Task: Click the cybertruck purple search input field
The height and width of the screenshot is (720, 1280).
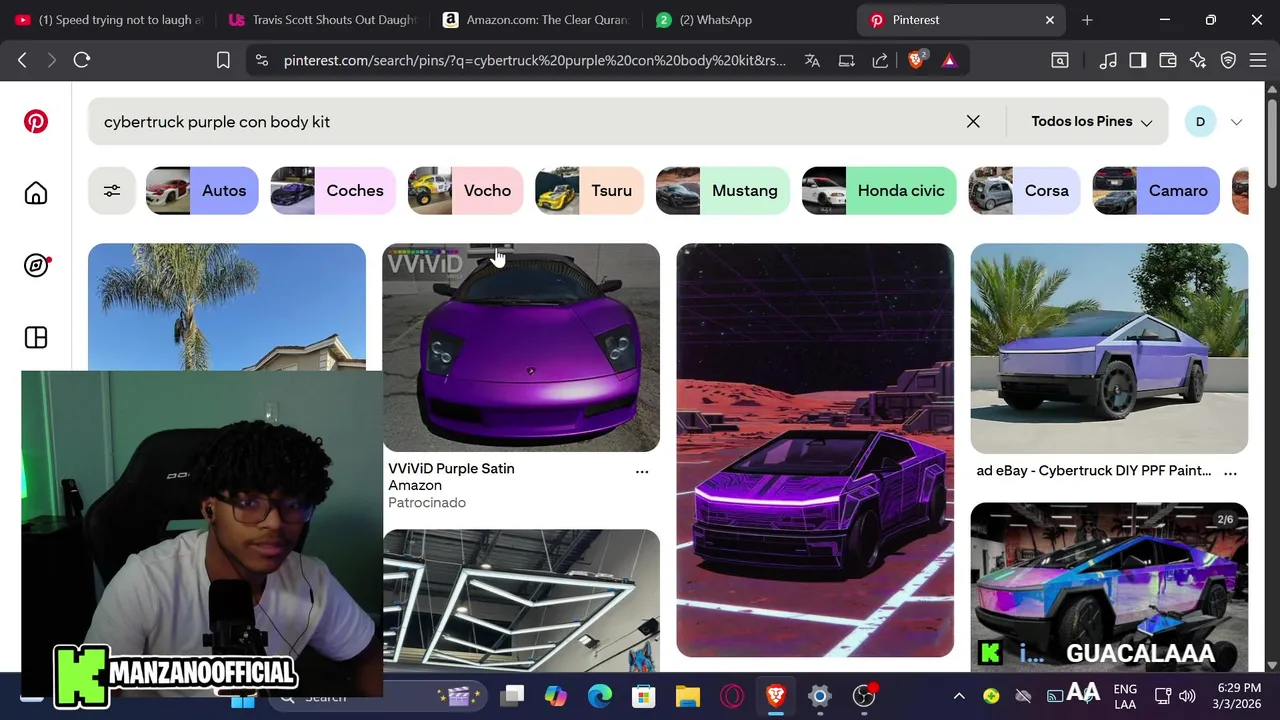Action: pyautogui.click(x=520, y=121)
